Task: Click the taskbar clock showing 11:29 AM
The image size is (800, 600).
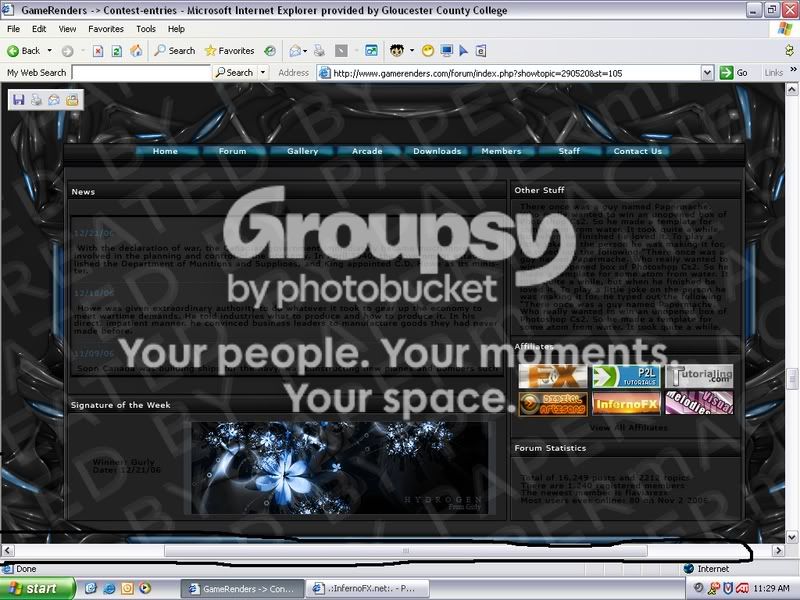Action: point(771,588)
